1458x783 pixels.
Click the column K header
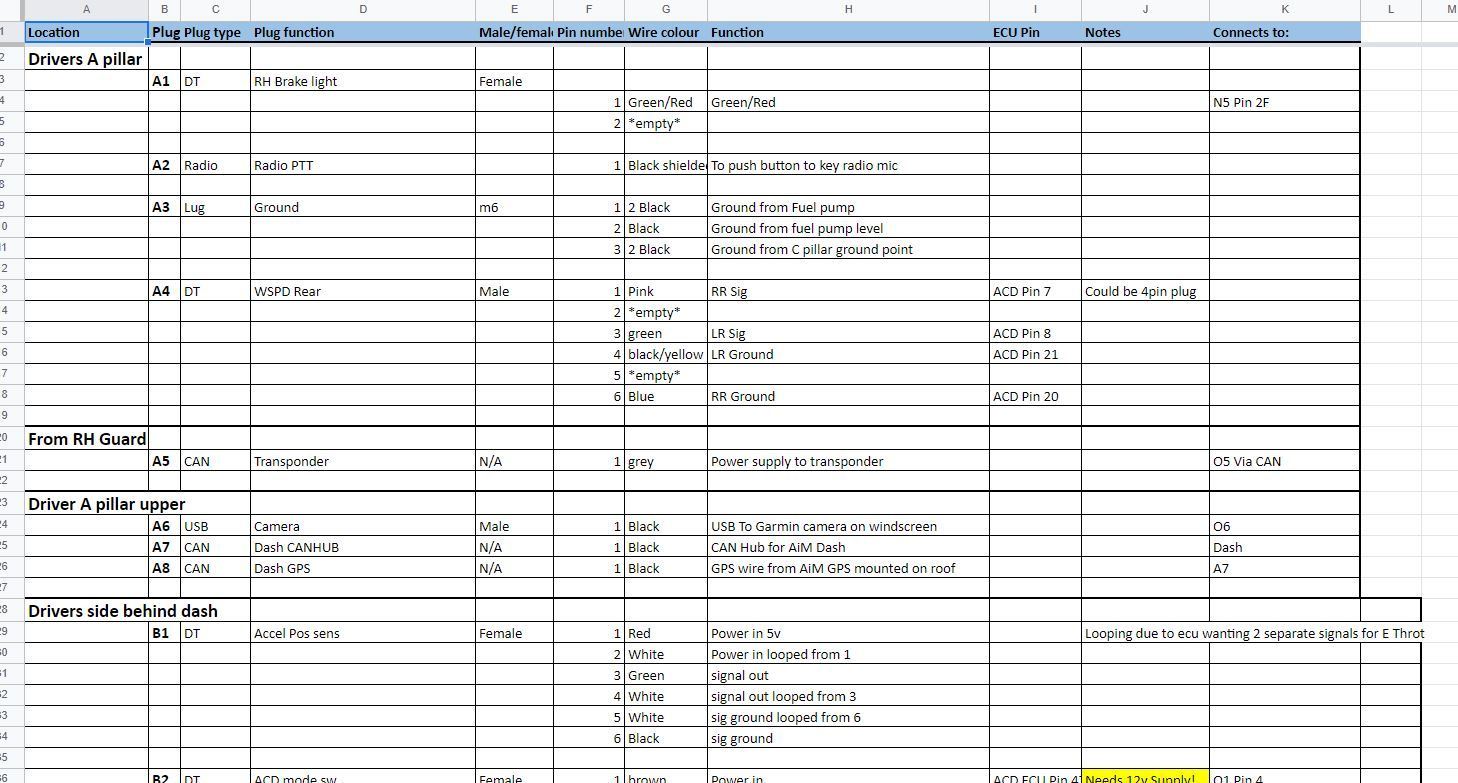pyautogui.click(x=1284, y=9)
